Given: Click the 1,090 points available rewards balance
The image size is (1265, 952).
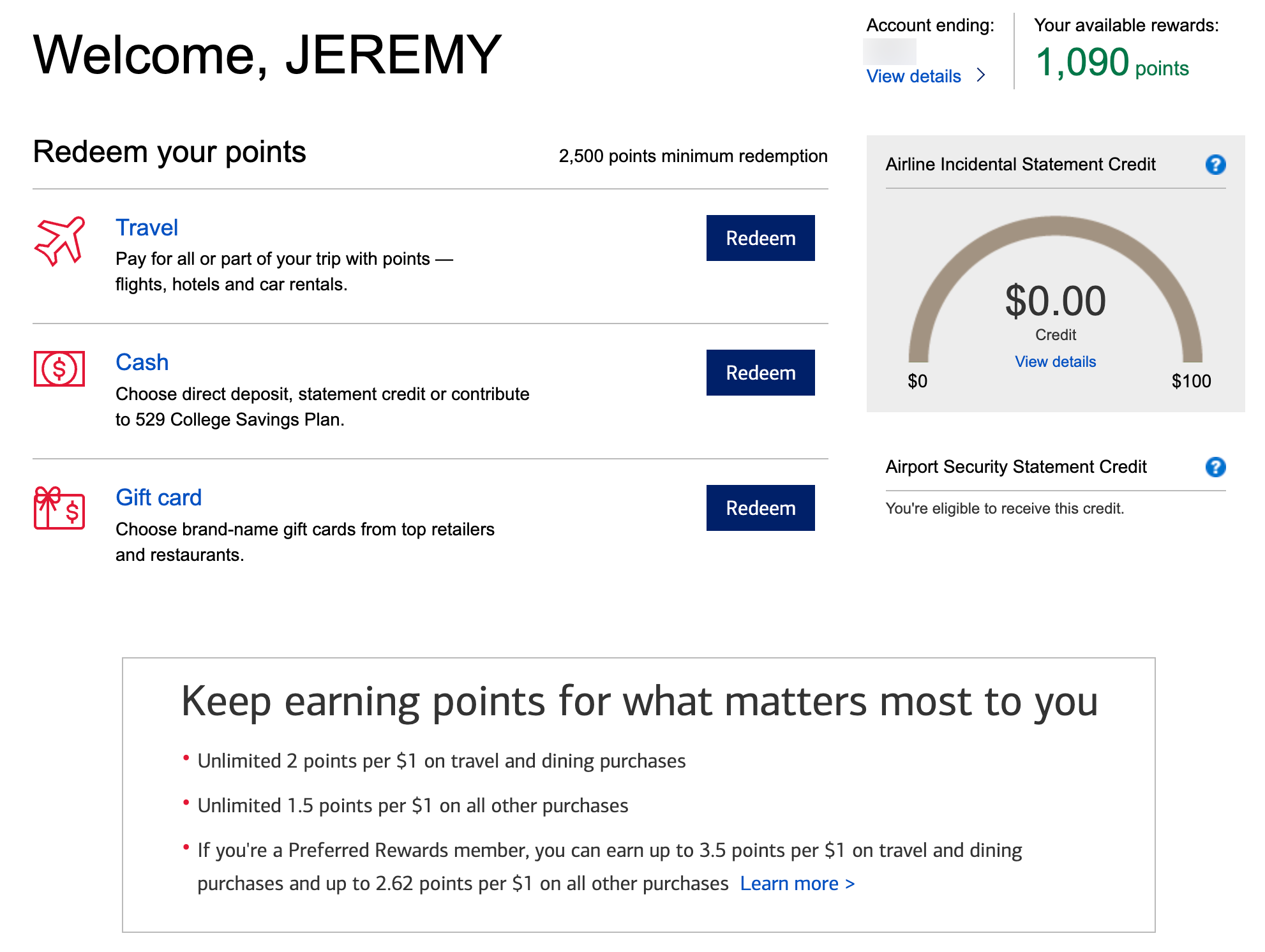Looking at the screenshot, I should coord(1112,63).
